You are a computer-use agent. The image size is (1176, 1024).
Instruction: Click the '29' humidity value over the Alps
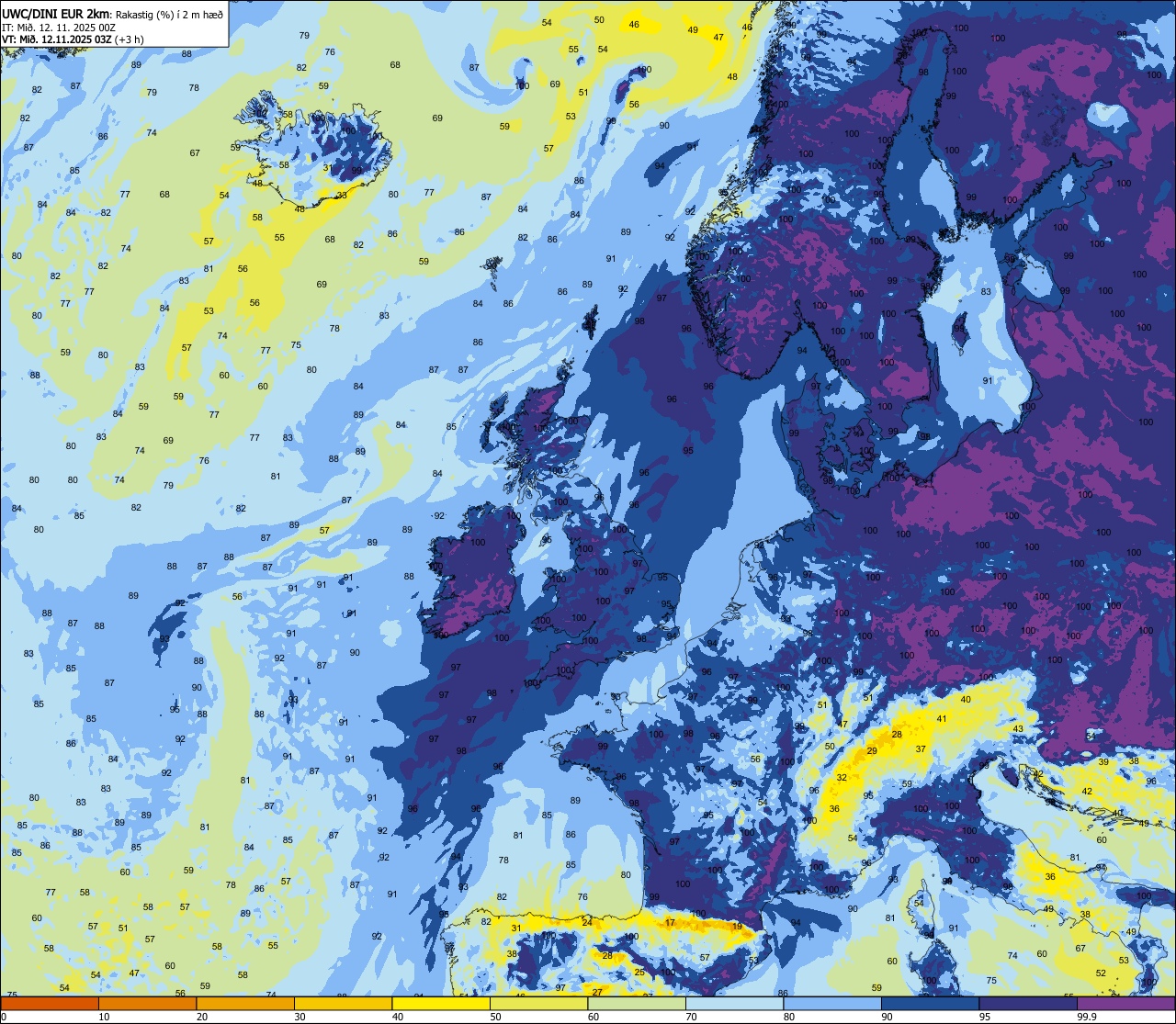pyautogui.click(x=872, y=751)
